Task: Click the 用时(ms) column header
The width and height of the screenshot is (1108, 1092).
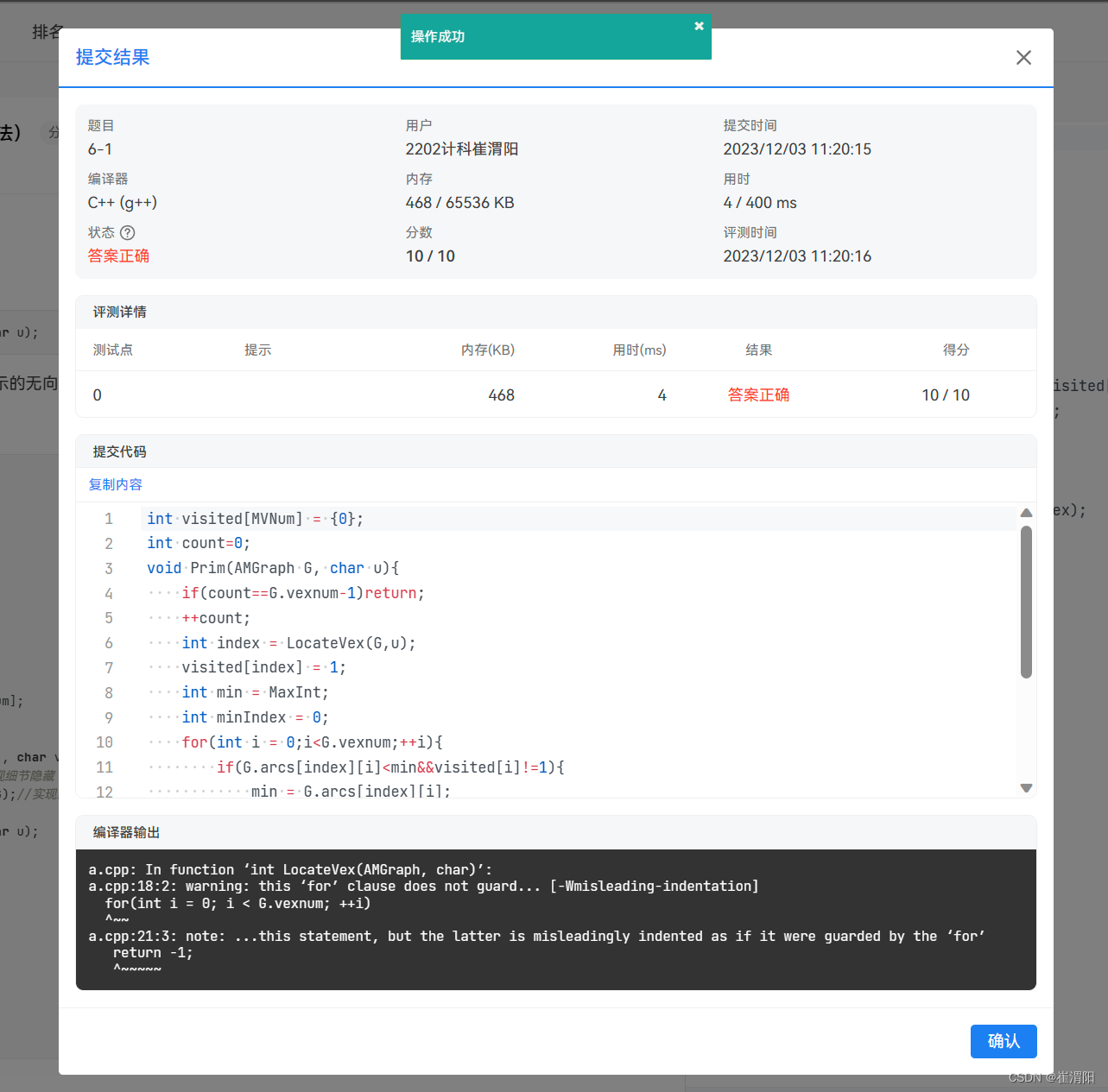Action: pos(640,350)
